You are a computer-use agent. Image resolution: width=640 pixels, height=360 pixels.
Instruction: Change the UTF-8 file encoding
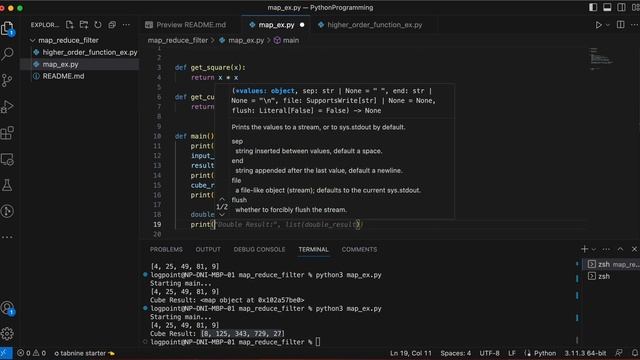(489, 353)
